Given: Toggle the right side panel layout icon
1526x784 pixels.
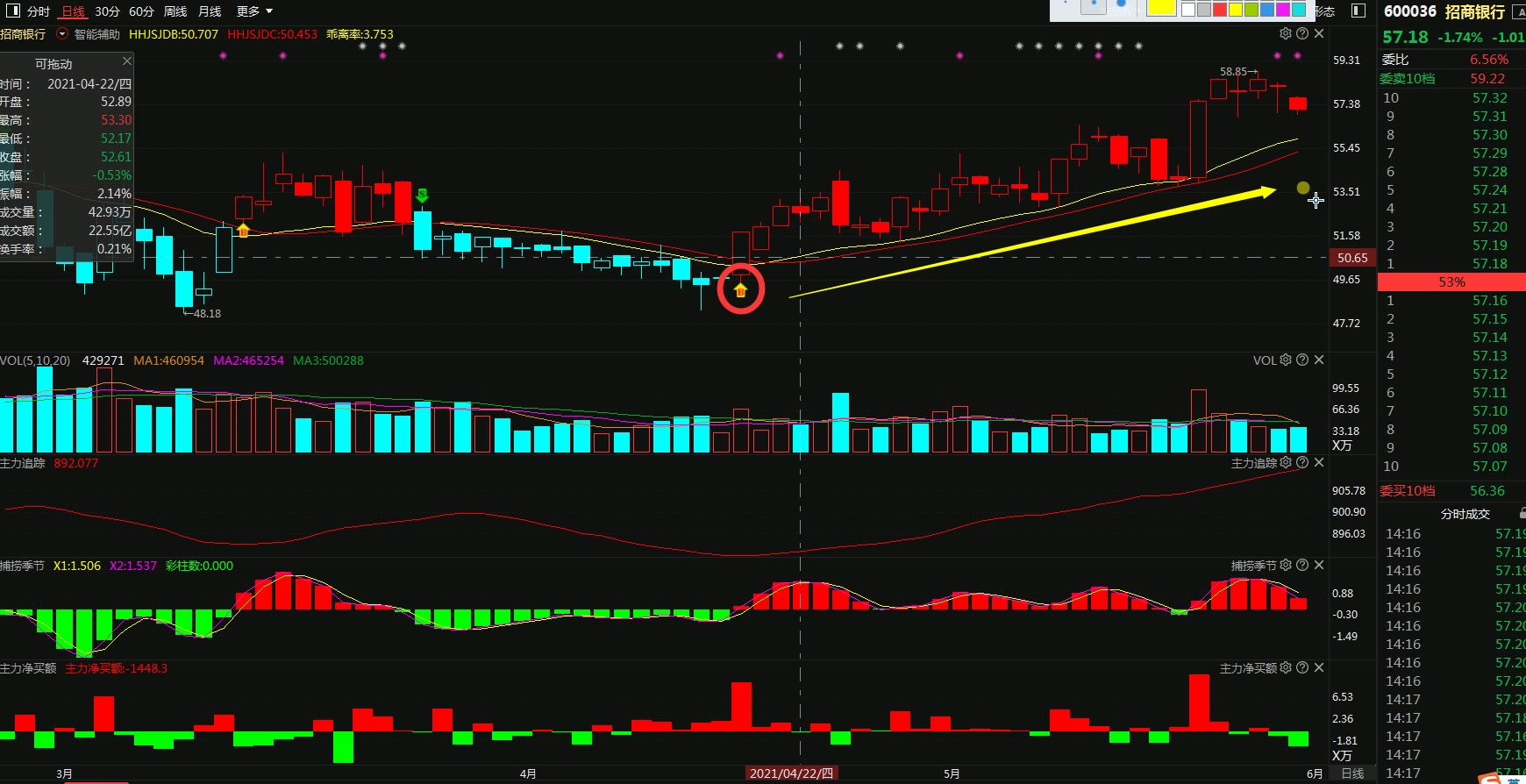Looking at the screenshot, I should tap(1358, 11).
